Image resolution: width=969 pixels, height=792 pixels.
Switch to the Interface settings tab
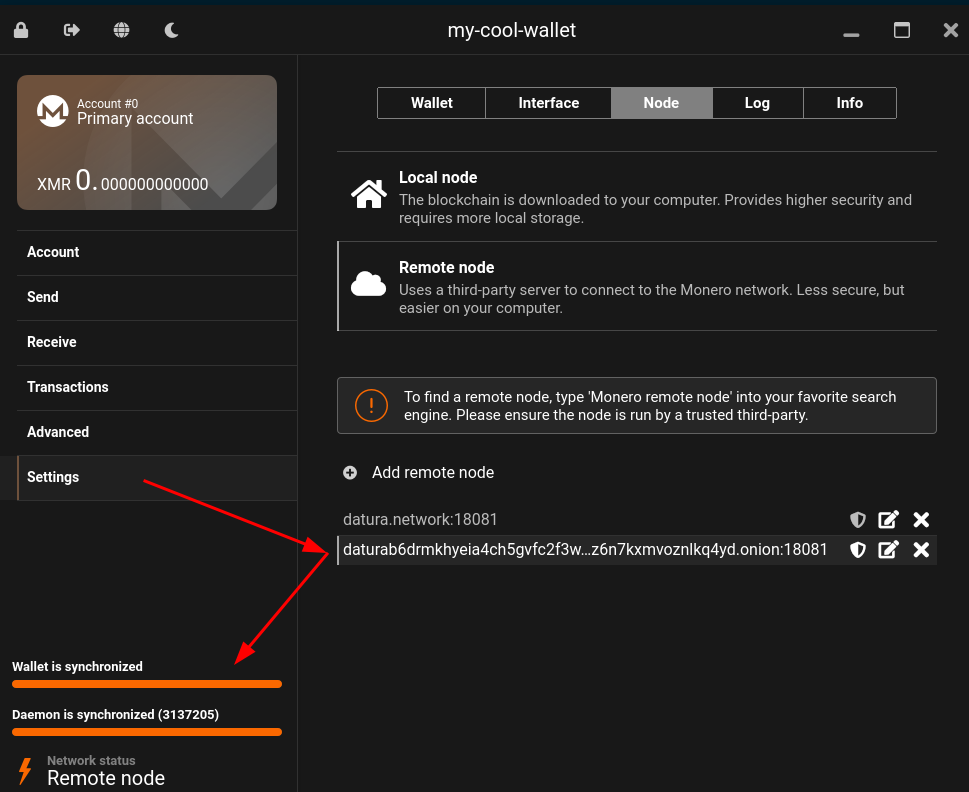tap(549, 103)
